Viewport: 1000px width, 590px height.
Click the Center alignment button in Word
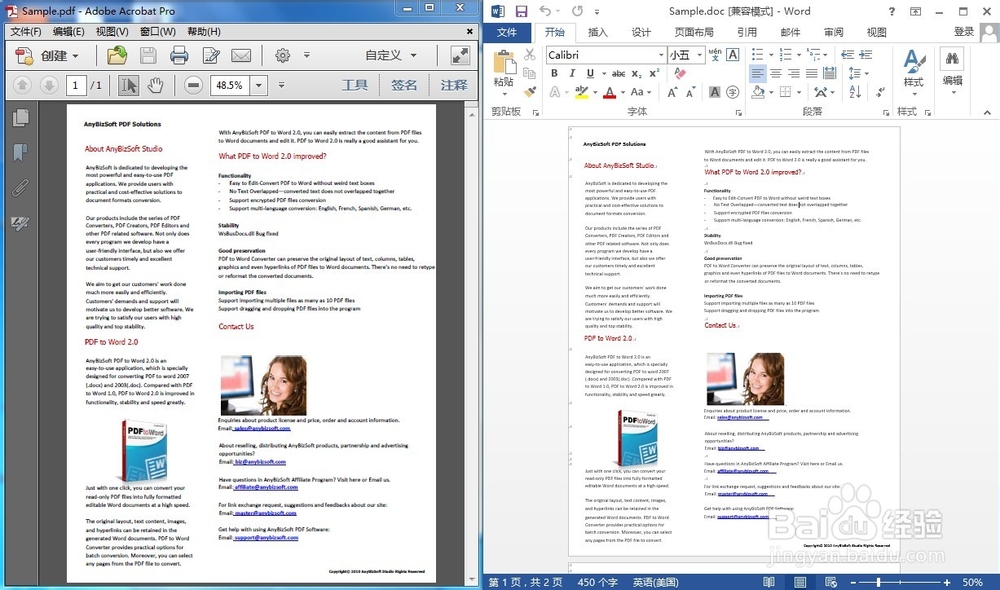pyautogui.click(x=776, y=73)
